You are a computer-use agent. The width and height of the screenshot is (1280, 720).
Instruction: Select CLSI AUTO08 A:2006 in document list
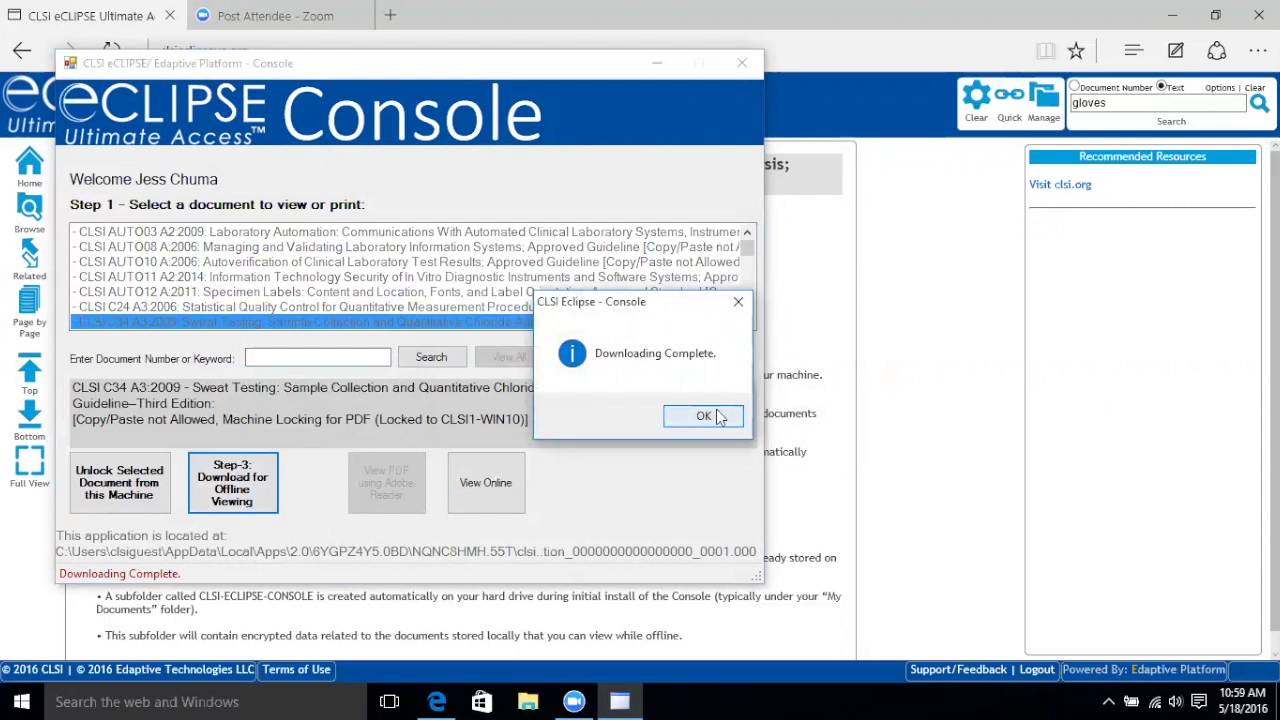pyautogui.click(x=406, y=247)
